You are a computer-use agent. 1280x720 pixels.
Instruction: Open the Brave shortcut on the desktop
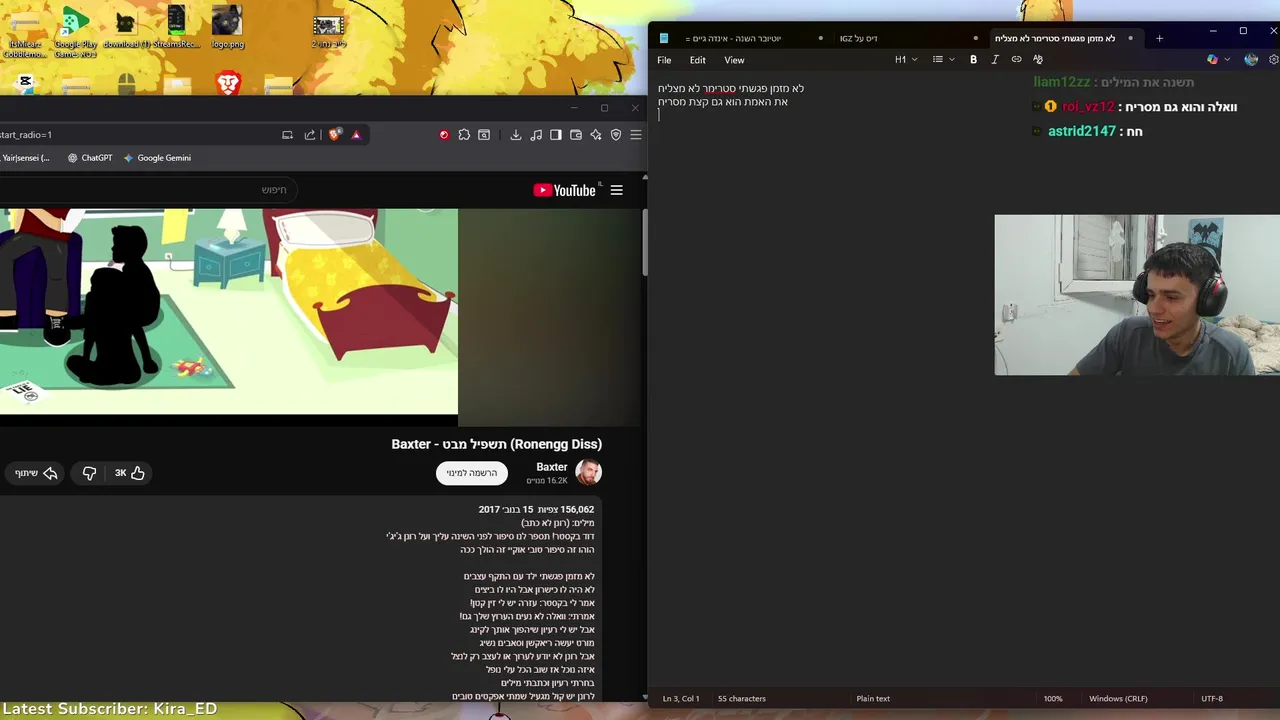[x=228, y=82]
